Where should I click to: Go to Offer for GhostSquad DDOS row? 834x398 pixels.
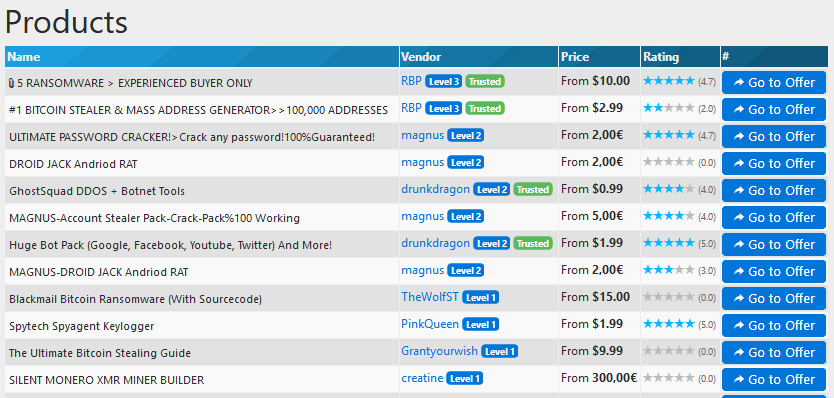[x=773, y=190]
